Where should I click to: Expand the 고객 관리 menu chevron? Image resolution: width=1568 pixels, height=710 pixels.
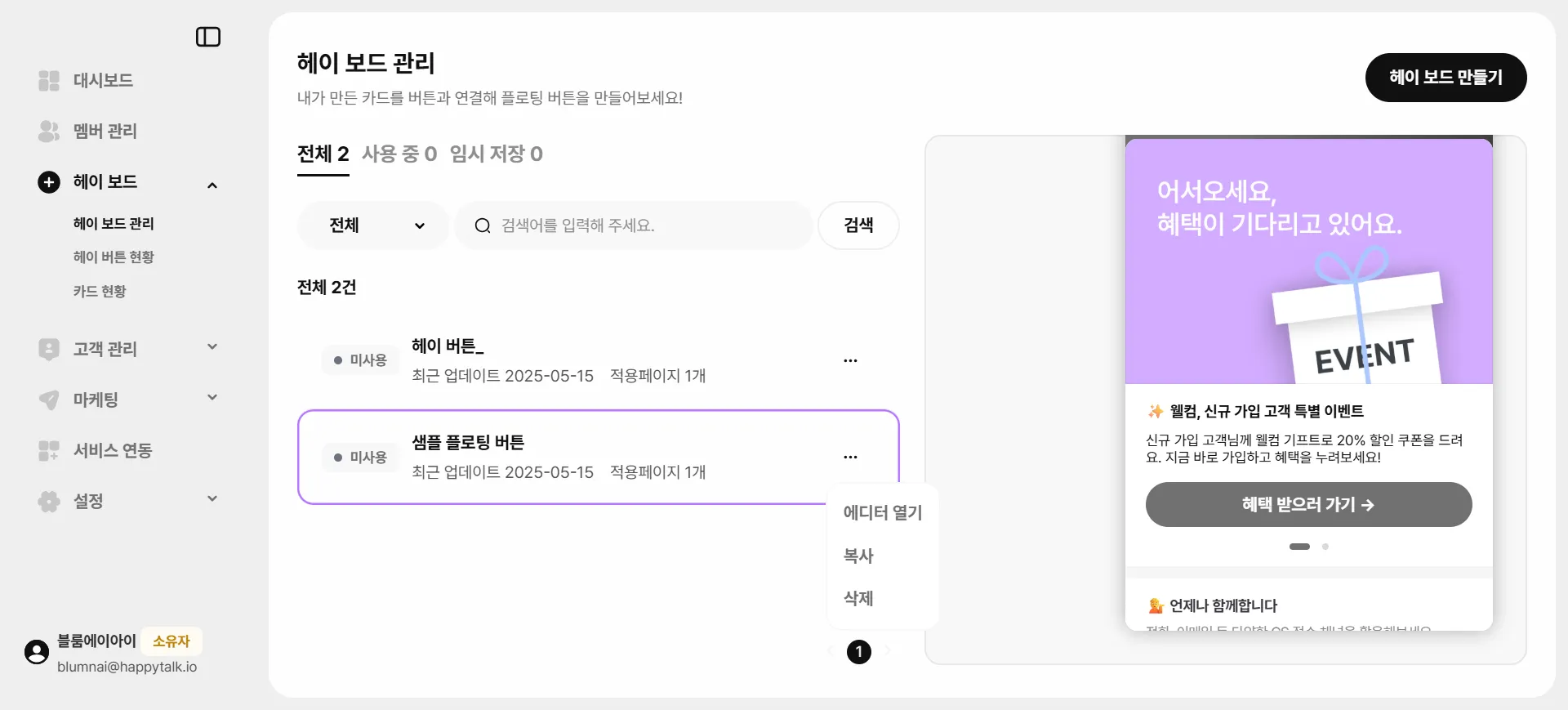pyautogui.click(x=212, y=346)
